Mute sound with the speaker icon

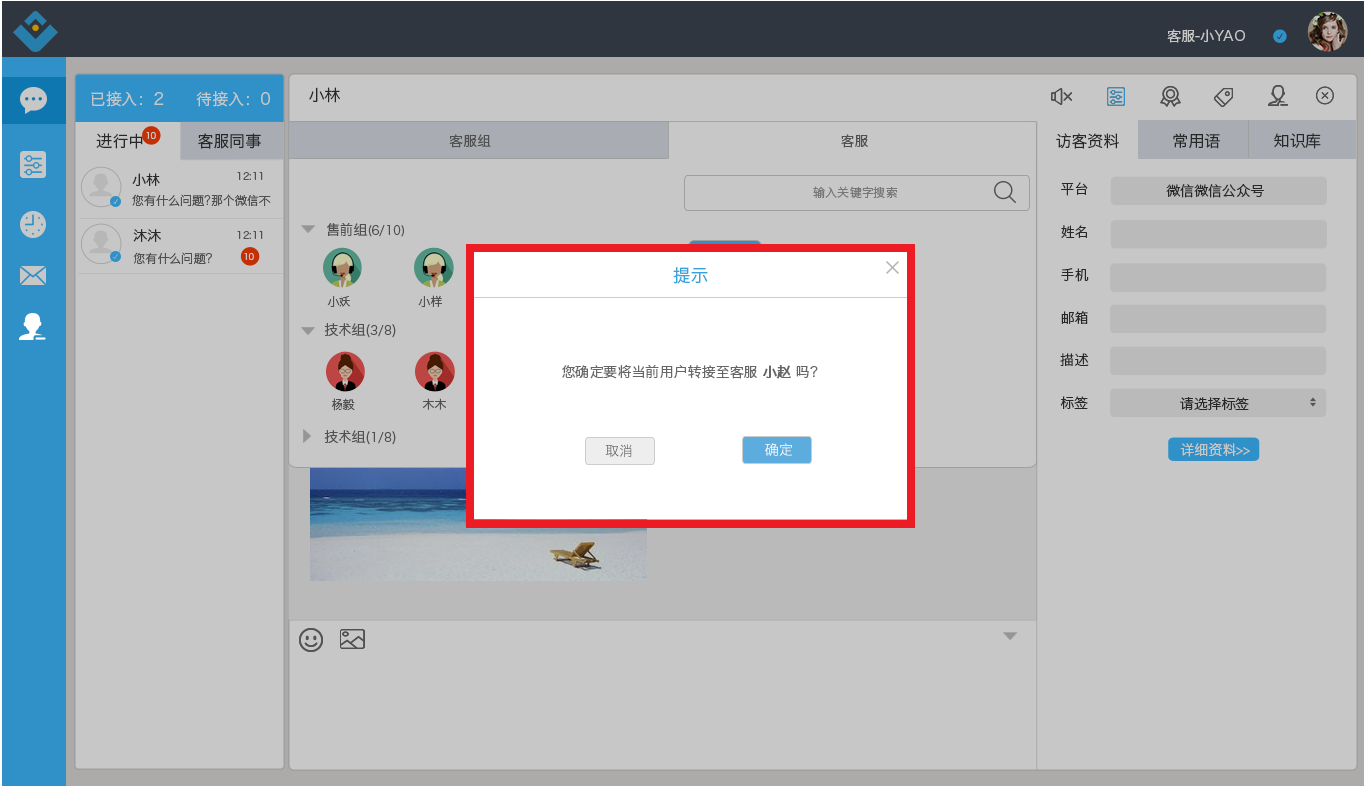(x=1061, y=96)
